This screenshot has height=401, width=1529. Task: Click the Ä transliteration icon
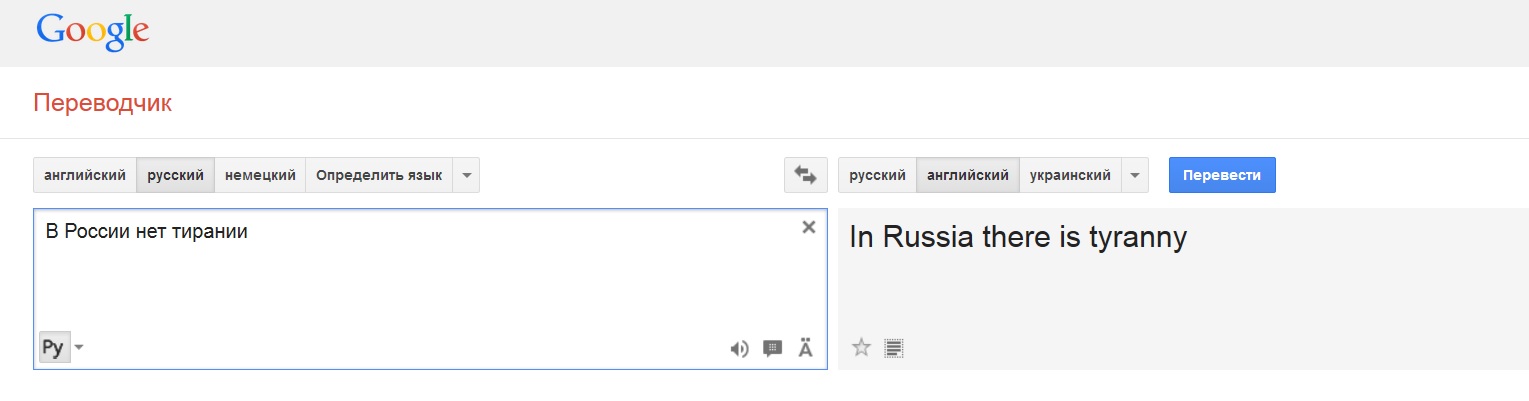pos(805,348)
